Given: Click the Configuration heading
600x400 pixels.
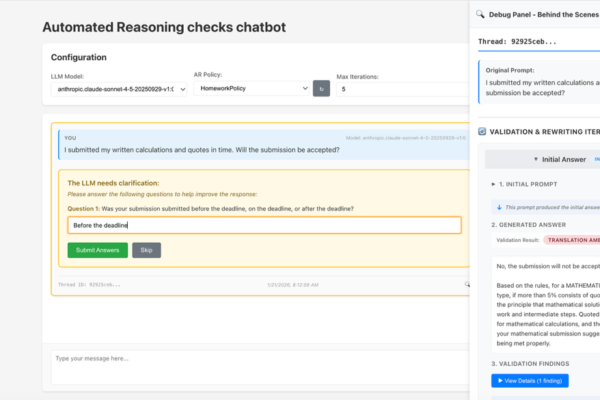Looking at the screenshot, I should coord(78,57).
